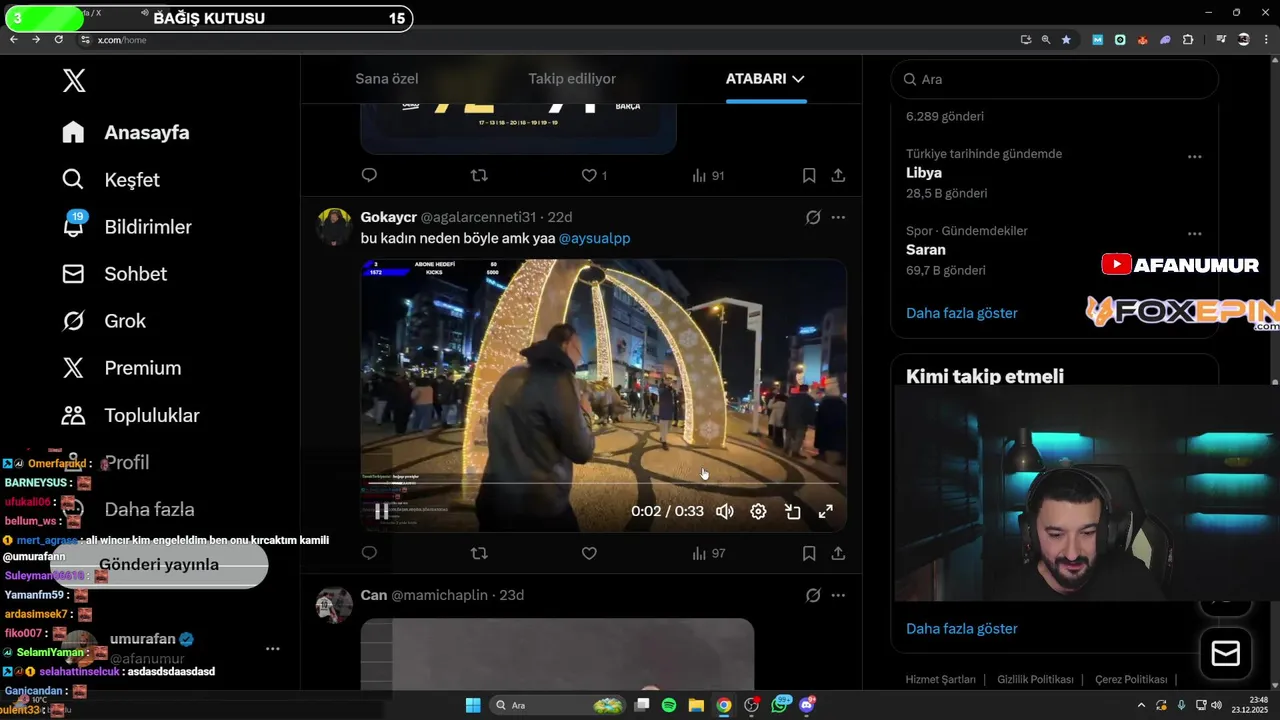Open Discord from taskbar
The height and width of the screenshot is (720, 1280).
point(807,705)
